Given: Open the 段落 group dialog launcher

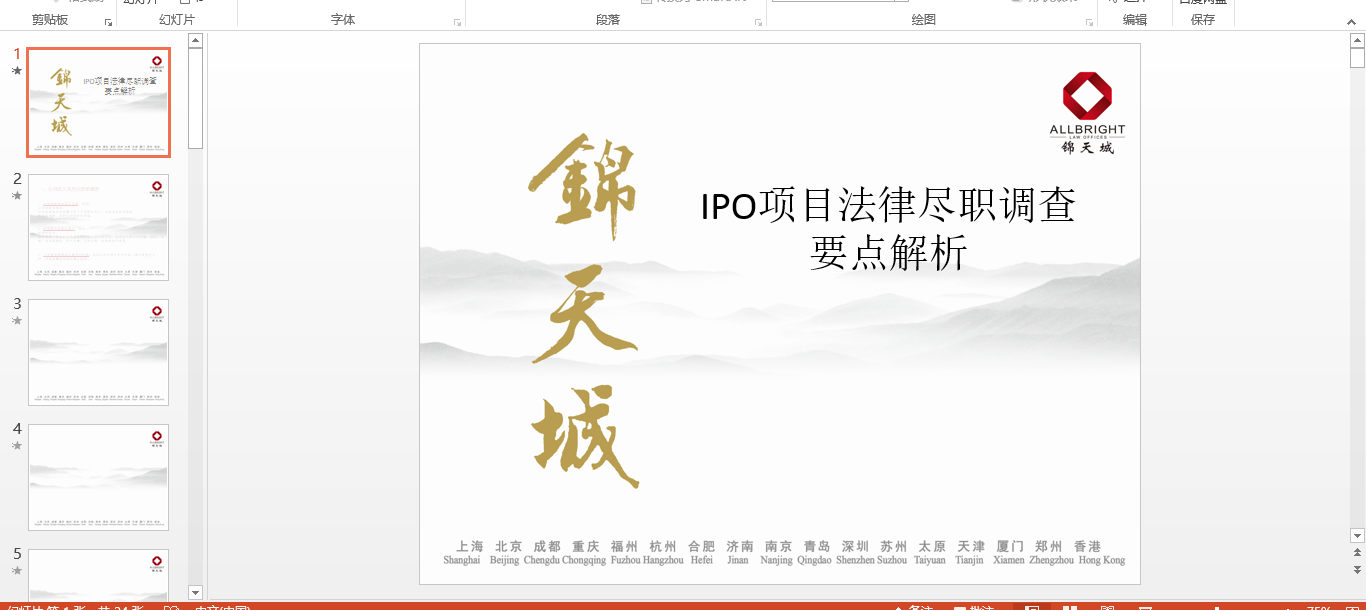Looking at the screenshot, I should (758, 22).
